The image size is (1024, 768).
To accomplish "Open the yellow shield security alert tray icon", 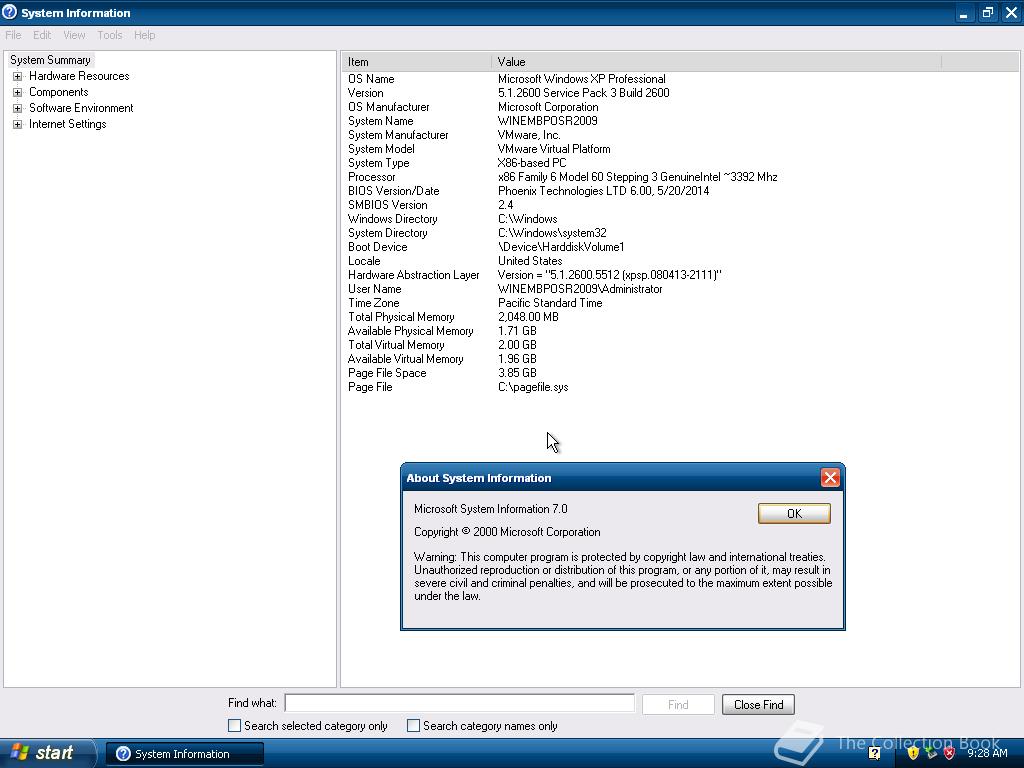I will 913,754.
